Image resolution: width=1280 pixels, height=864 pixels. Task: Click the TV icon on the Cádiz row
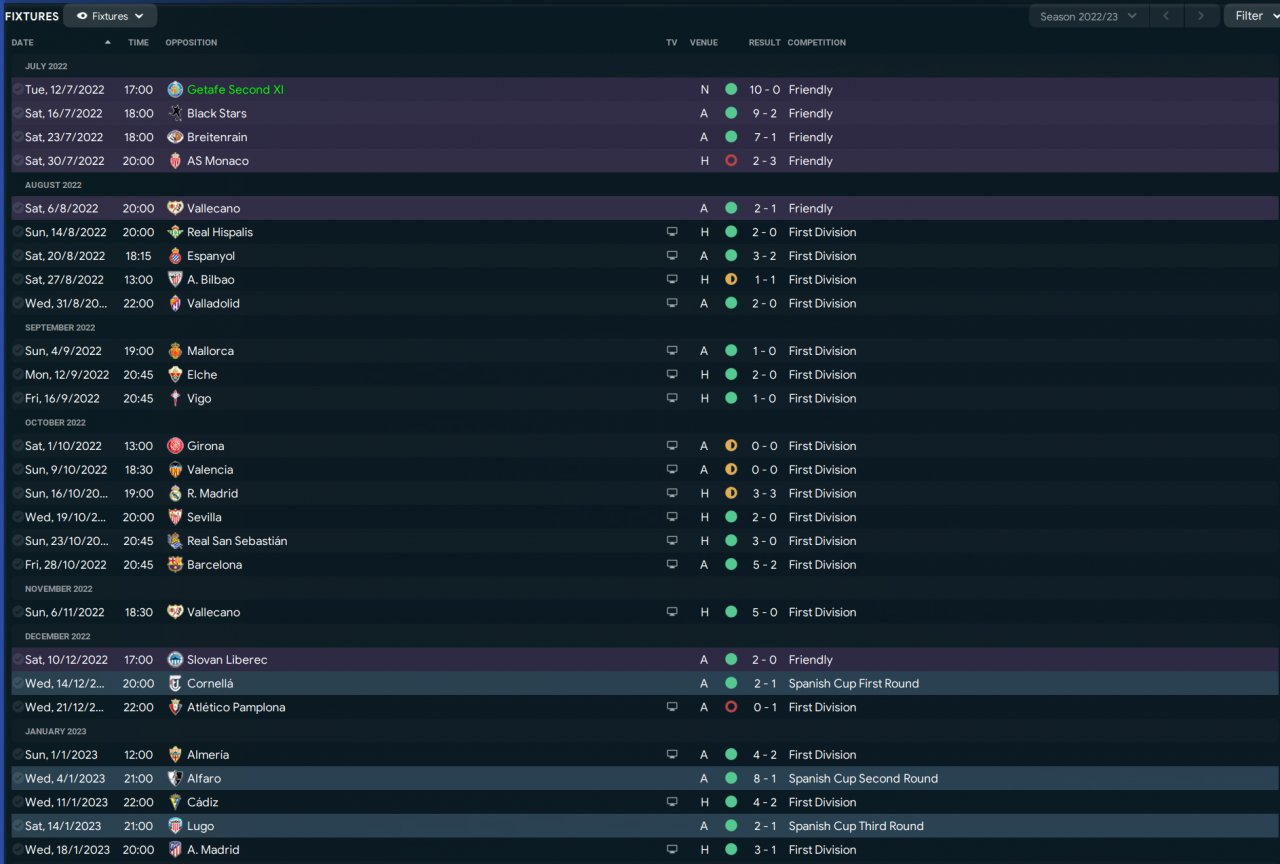672,802
